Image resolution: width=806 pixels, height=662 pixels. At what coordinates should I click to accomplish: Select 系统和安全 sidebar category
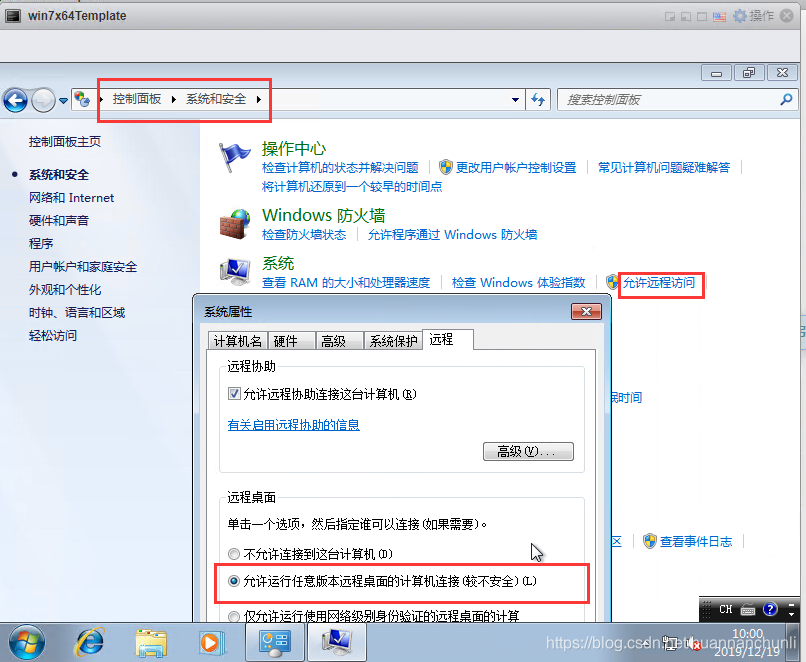[59, 175]
